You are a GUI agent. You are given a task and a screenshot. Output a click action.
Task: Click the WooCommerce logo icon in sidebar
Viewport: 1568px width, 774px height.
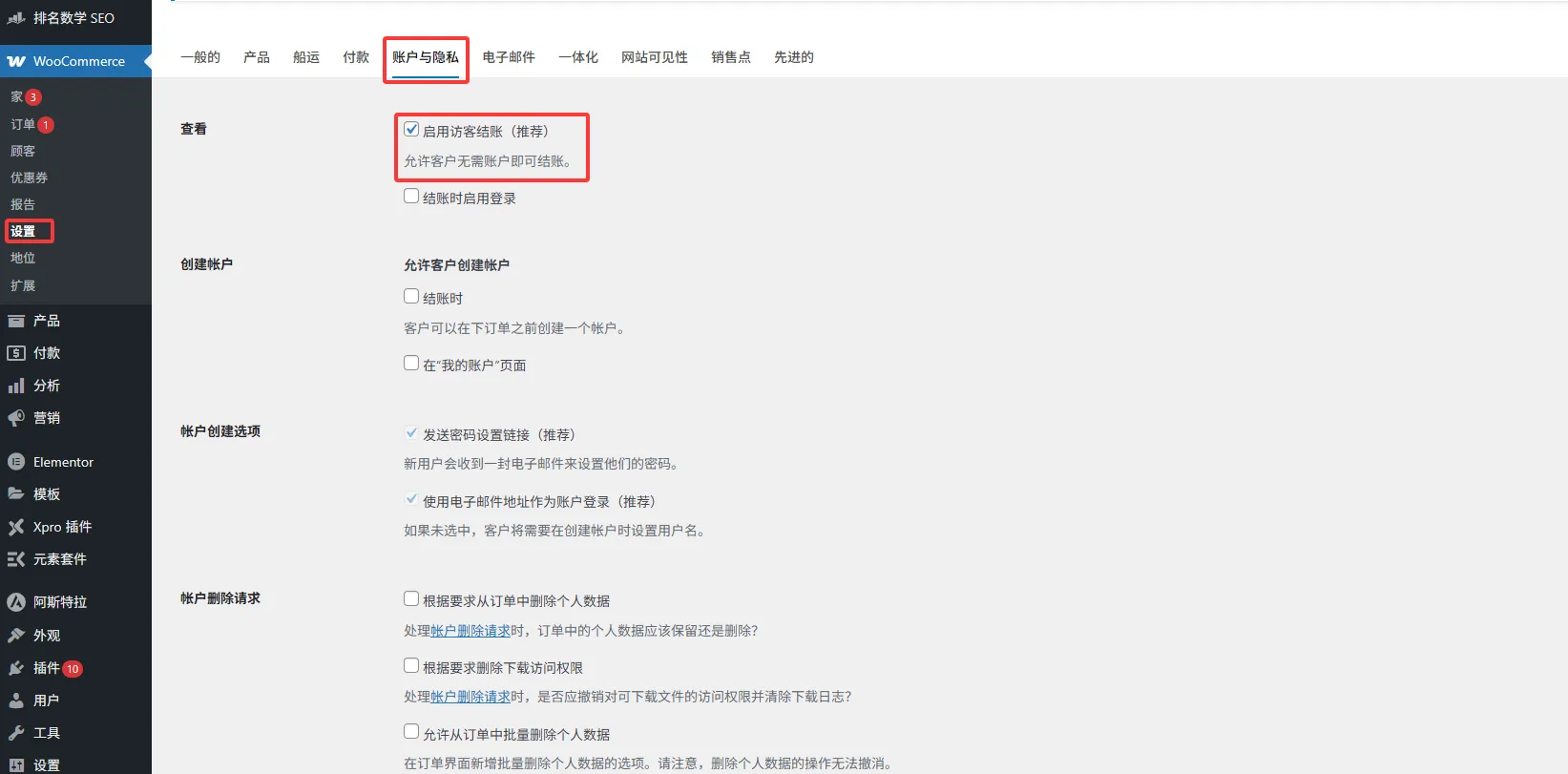16,61
